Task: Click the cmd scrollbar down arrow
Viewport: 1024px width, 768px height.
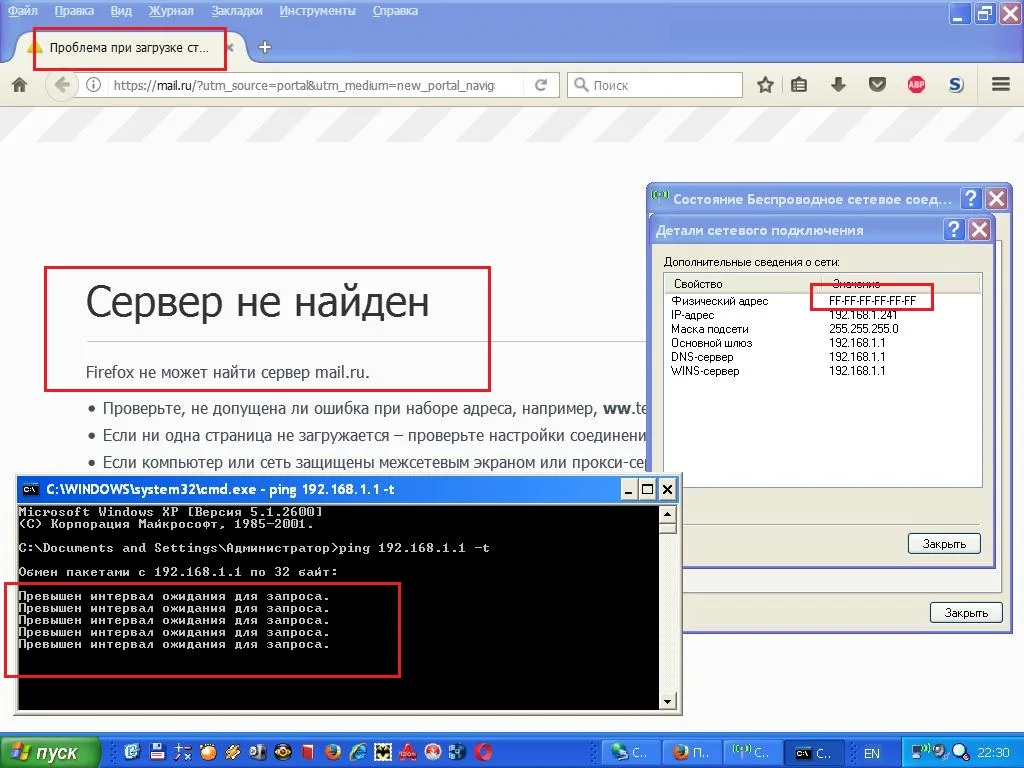Action: pos(667,702)
